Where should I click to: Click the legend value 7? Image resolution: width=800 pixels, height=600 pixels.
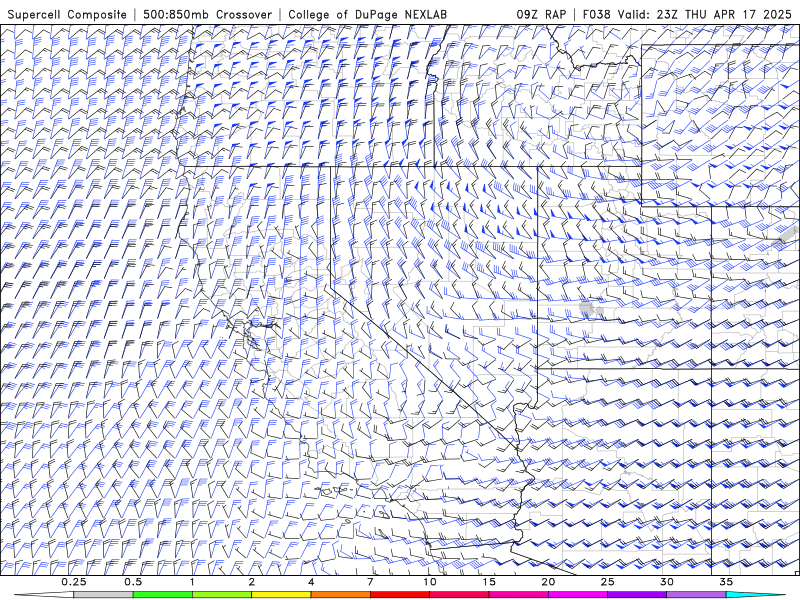(370, 582)
